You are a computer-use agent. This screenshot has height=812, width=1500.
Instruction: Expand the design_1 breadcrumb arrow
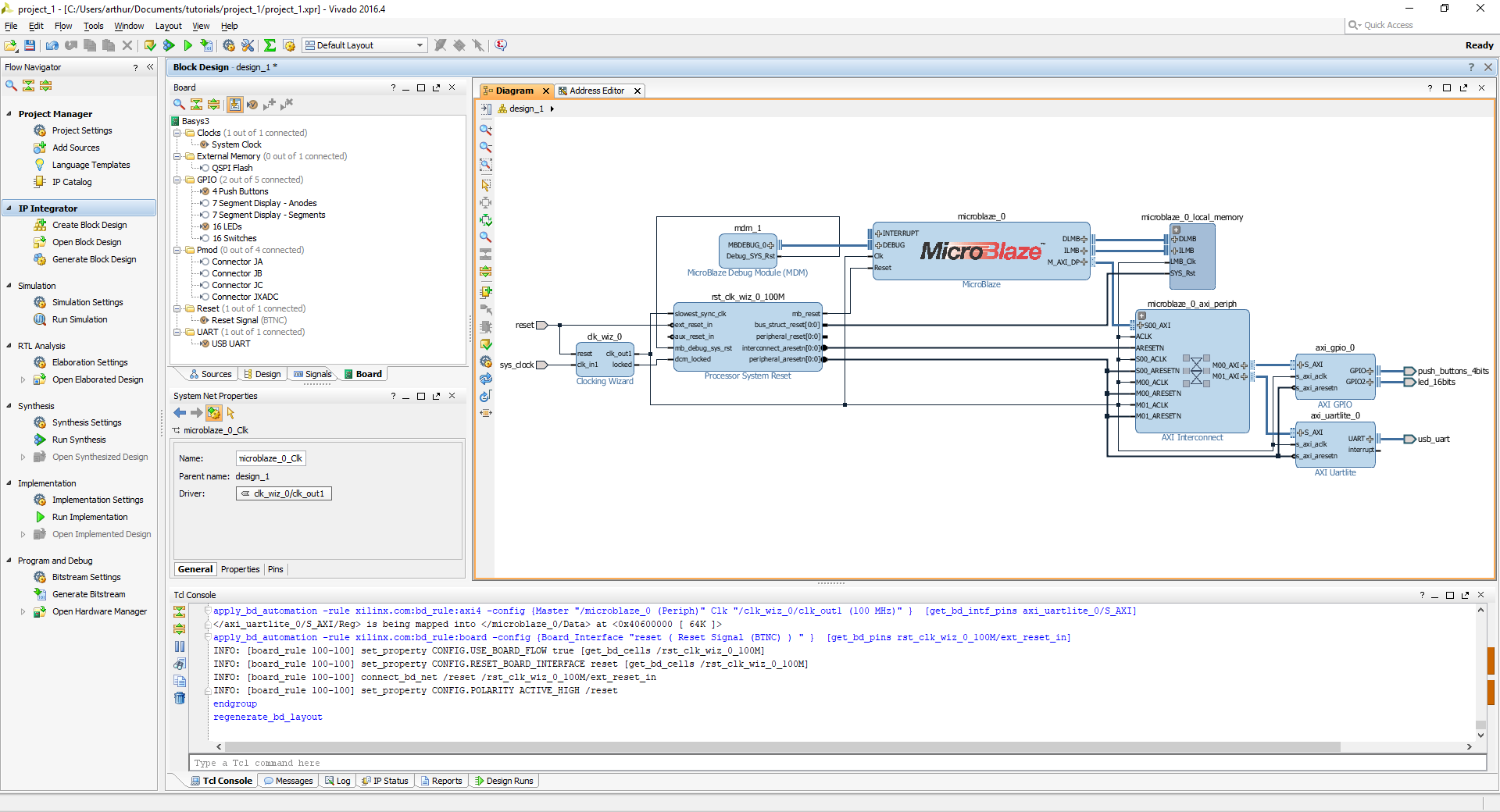click(x=552, y=109)
